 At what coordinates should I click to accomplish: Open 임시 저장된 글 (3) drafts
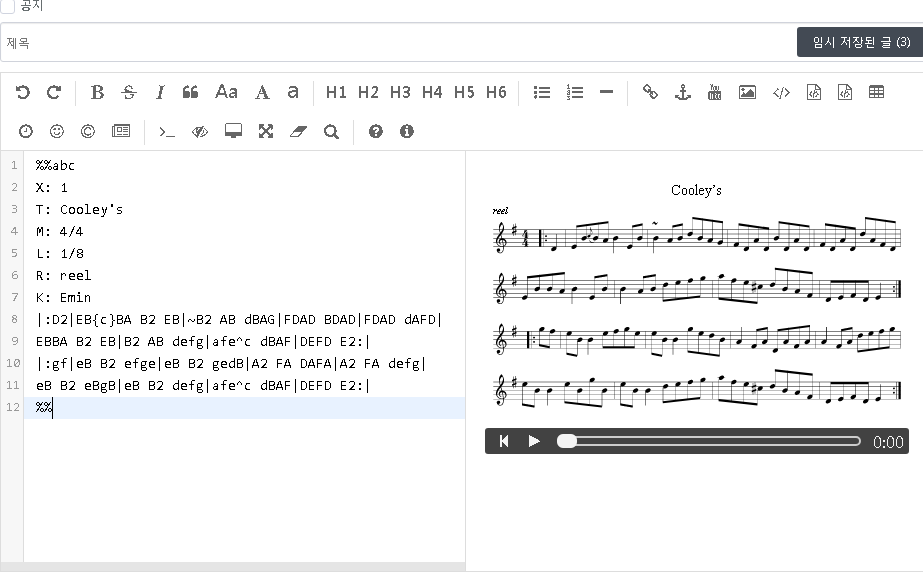click(860, 42)
